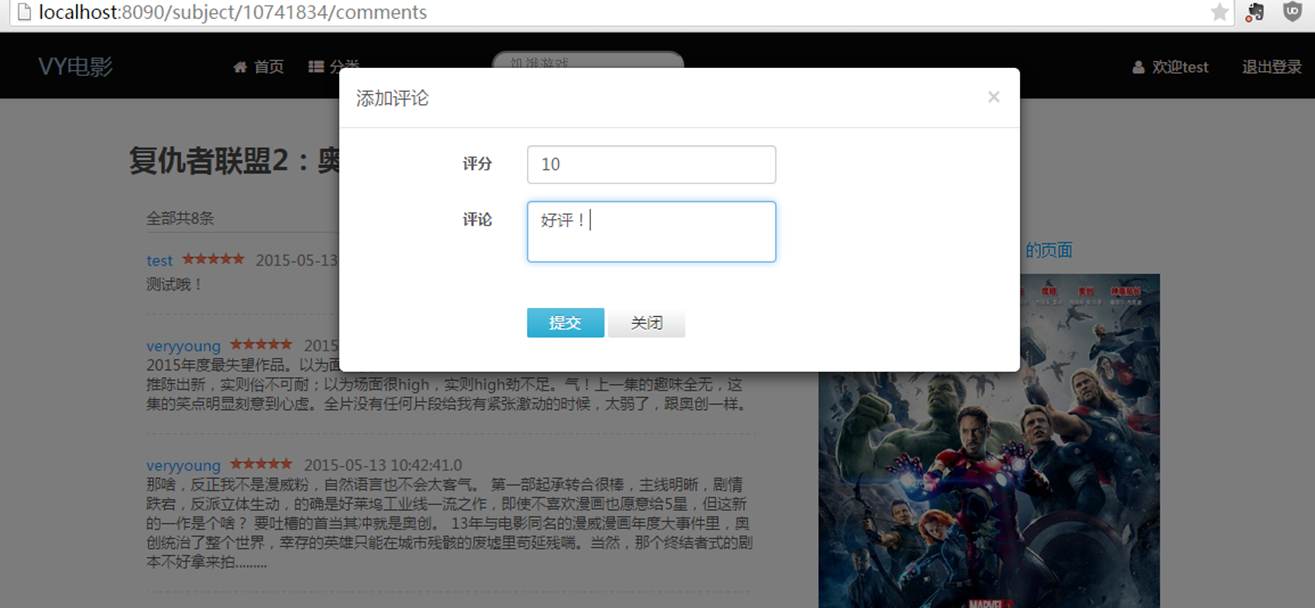The image size is (1315, 608).
Task: Open the VY电影 brand link
Action: 76,67
